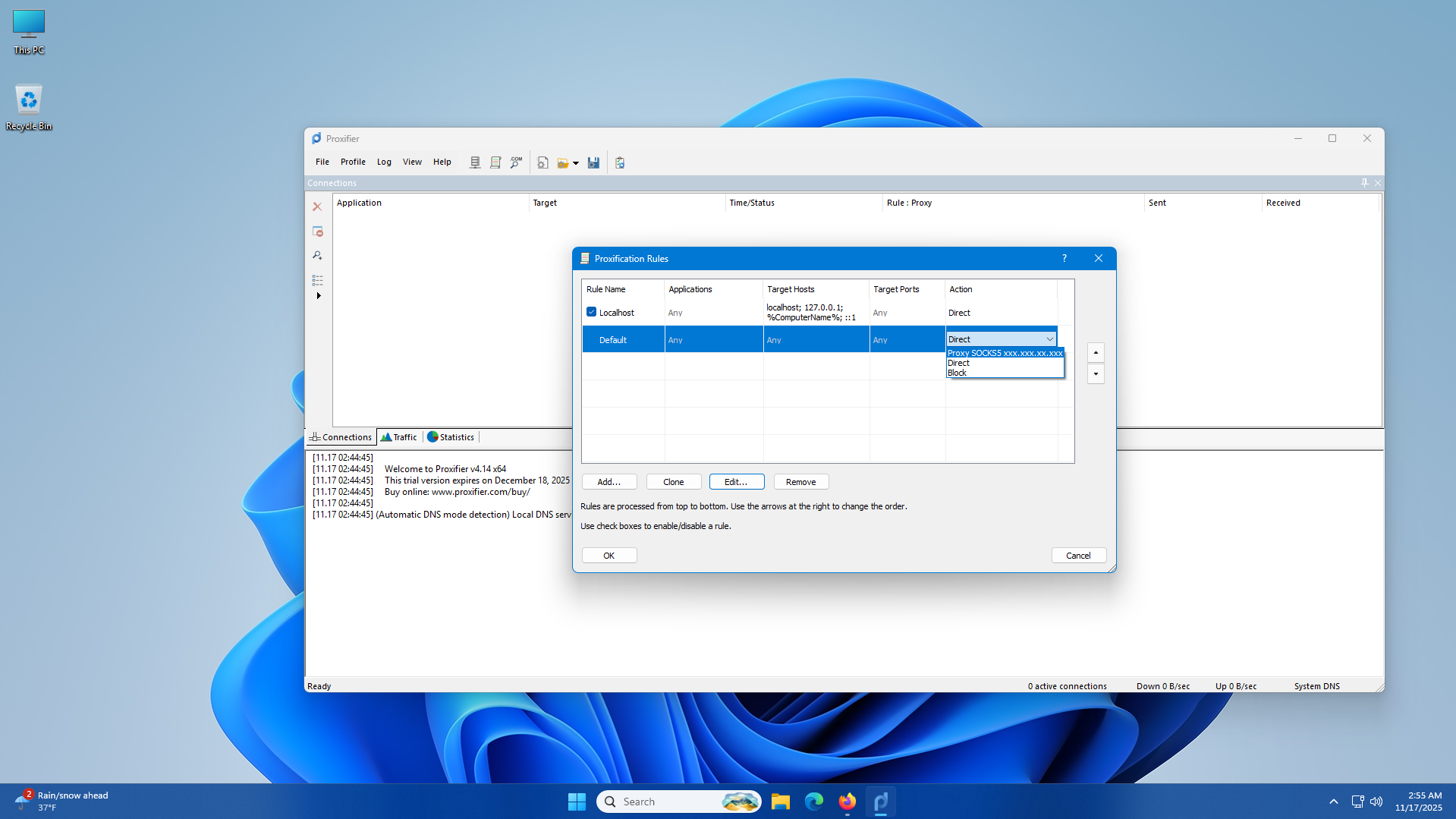Screen dimensions: 1456x819
Task: Click the dialog help question mark
Action: 1064,259
